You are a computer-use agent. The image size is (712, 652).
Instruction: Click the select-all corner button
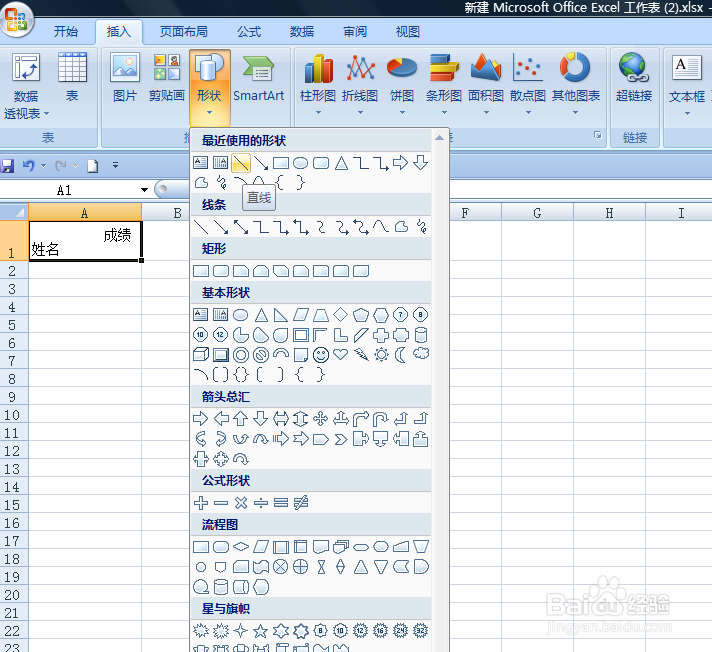[x=14, y=212]
